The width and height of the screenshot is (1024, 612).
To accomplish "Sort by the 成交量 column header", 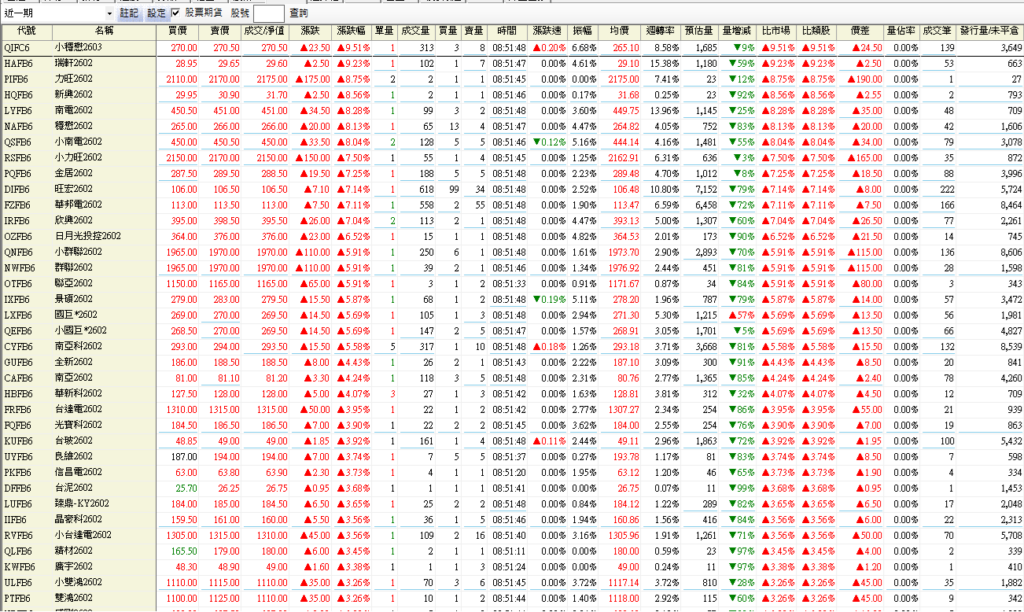I will pyautogui.click(x=416, y=33).
